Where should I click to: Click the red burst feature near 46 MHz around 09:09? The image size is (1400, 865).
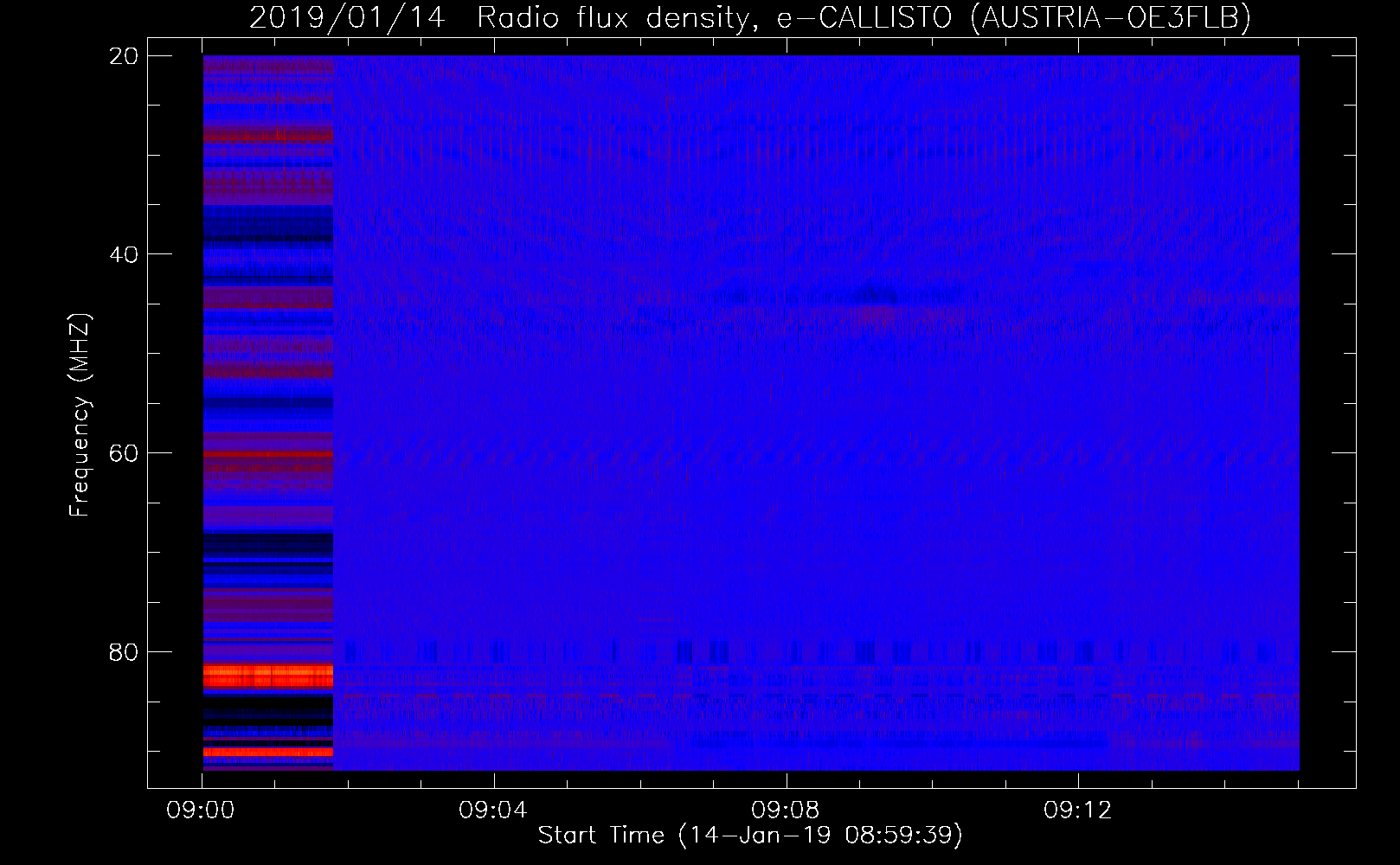pos(878,312)
